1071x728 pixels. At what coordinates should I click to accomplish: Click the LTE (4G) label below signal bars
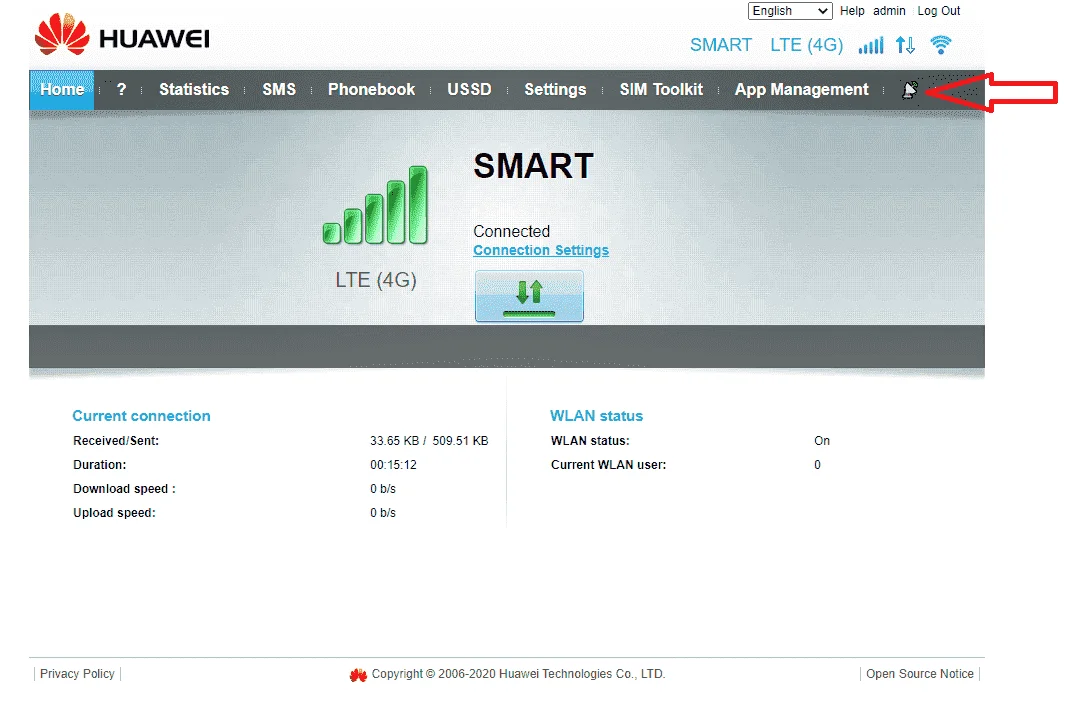point(376,280)
